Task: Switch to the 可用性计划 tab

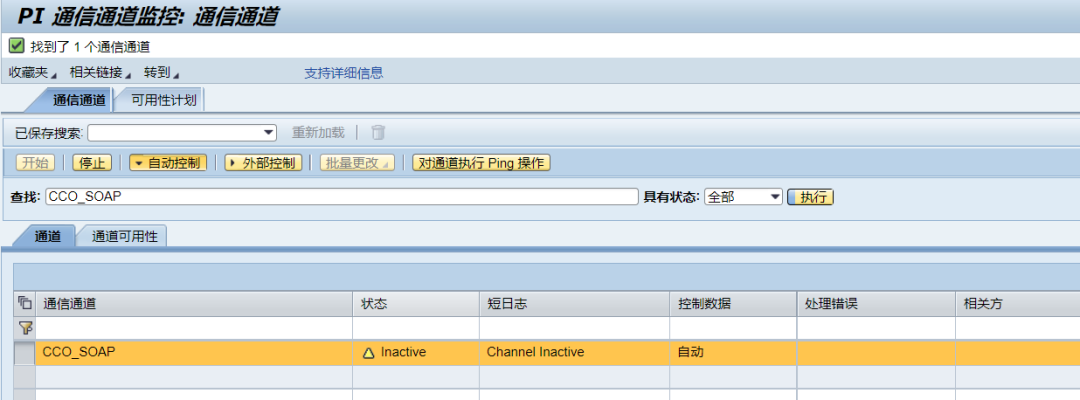Action: point(164,101)
